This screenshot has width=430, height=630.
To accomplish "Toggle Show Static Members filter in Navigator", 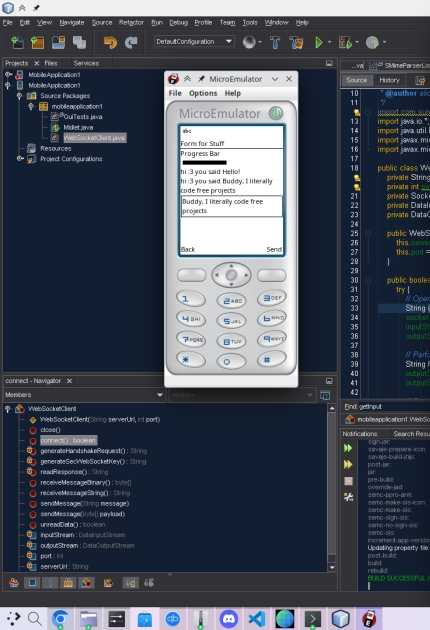I will [x=50, y=583].
